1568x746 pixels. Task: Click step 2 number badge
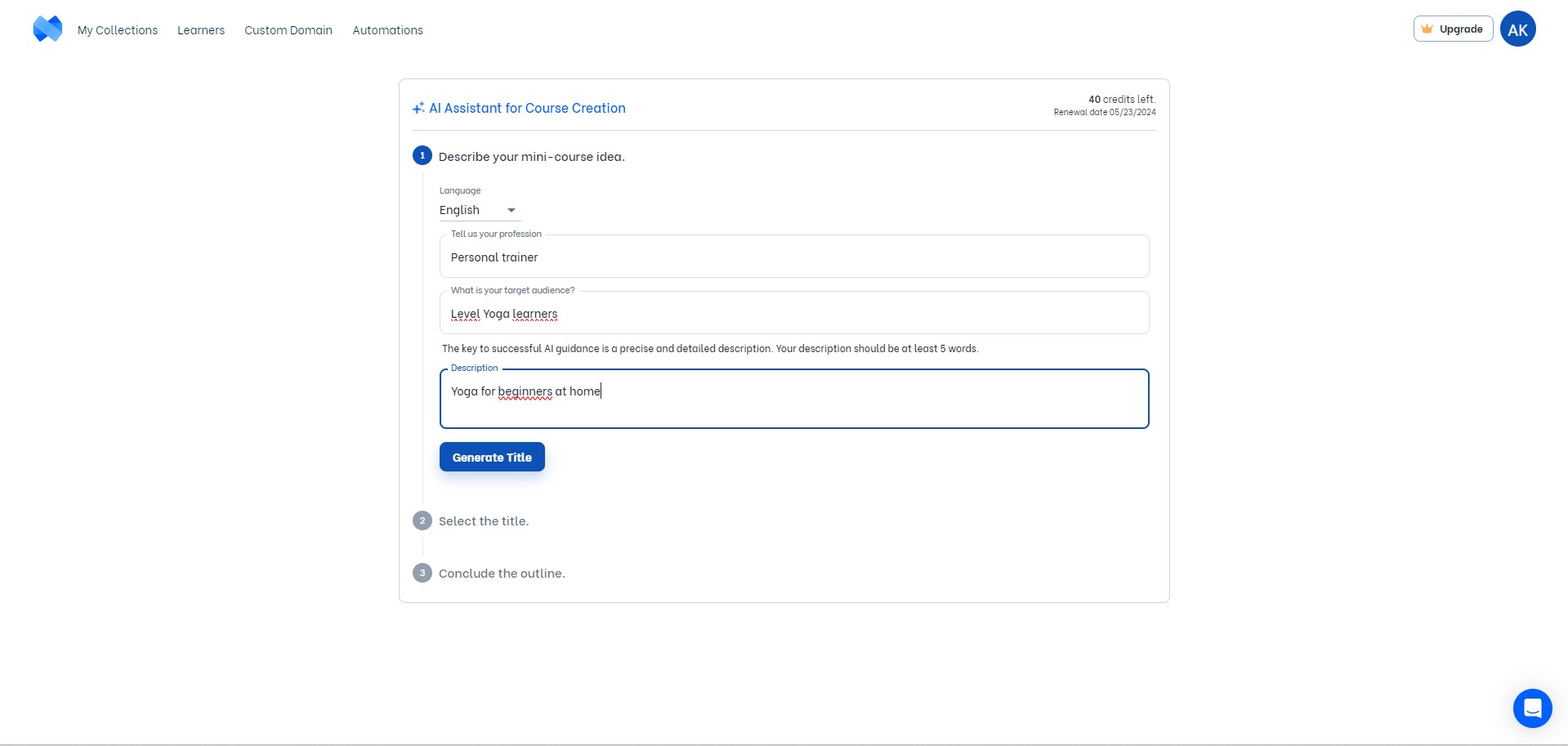(422, 520)
